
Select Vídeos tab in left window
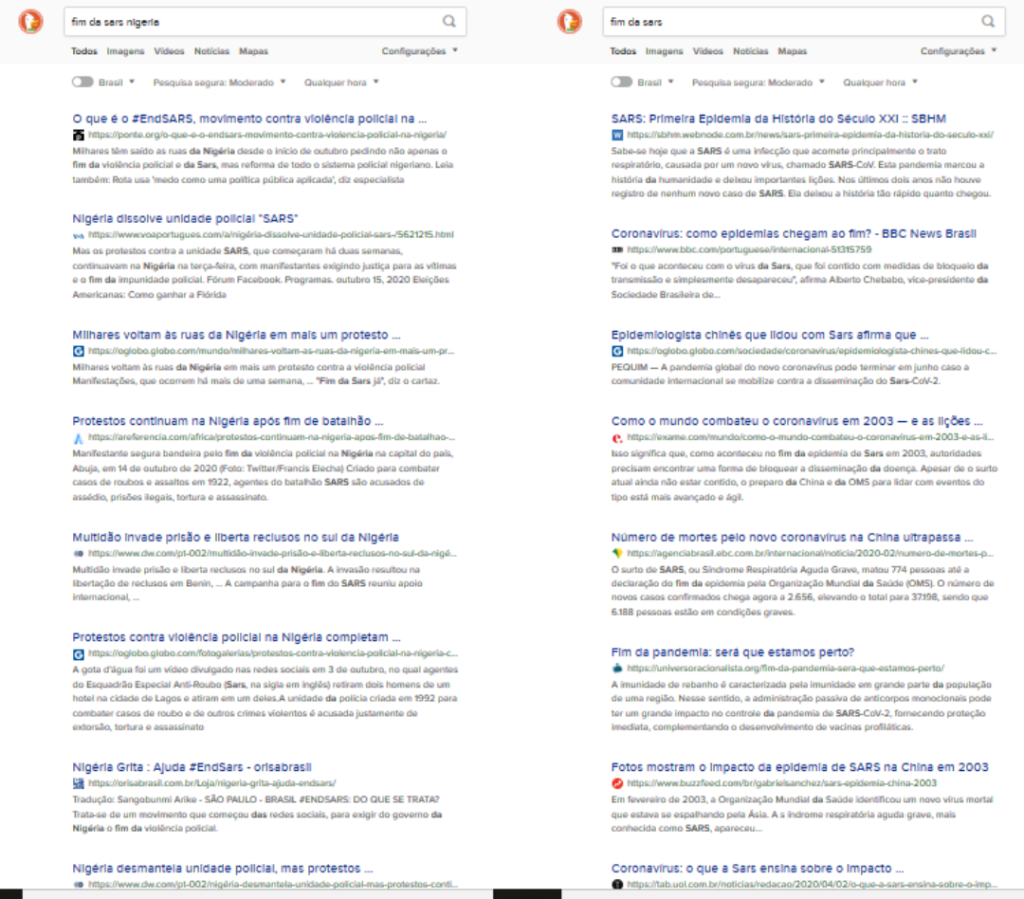[x=169, y=51]
